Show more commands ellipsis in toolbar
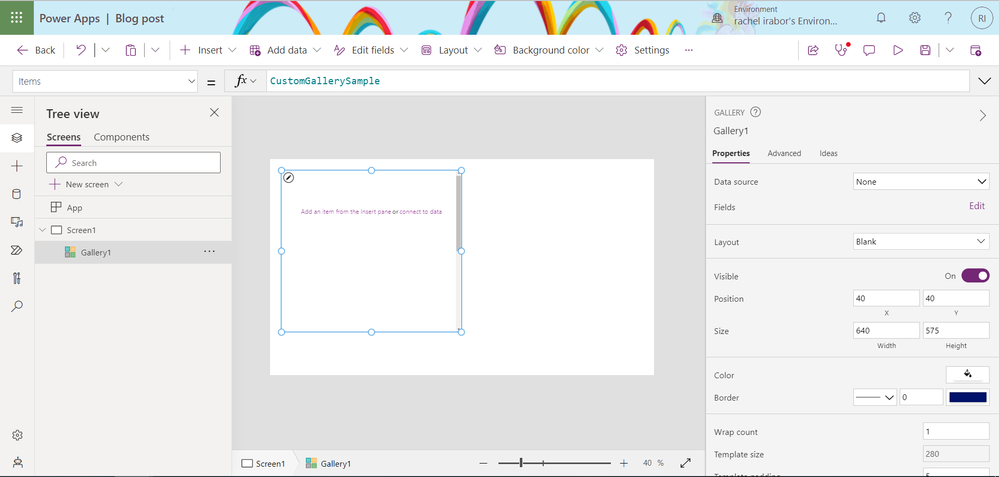 (689, 50)
